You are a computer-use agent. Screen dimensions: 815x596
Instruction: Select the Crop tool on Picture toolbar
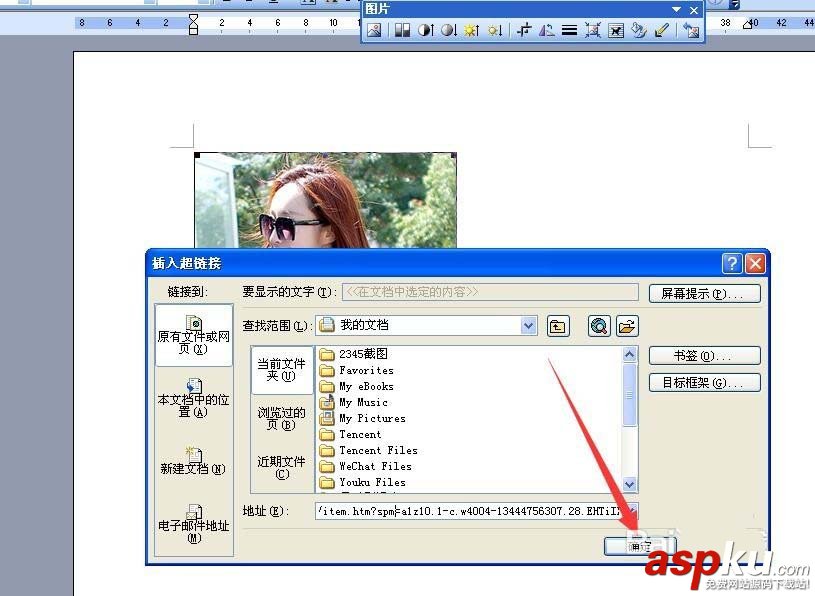tap(523, 31)
